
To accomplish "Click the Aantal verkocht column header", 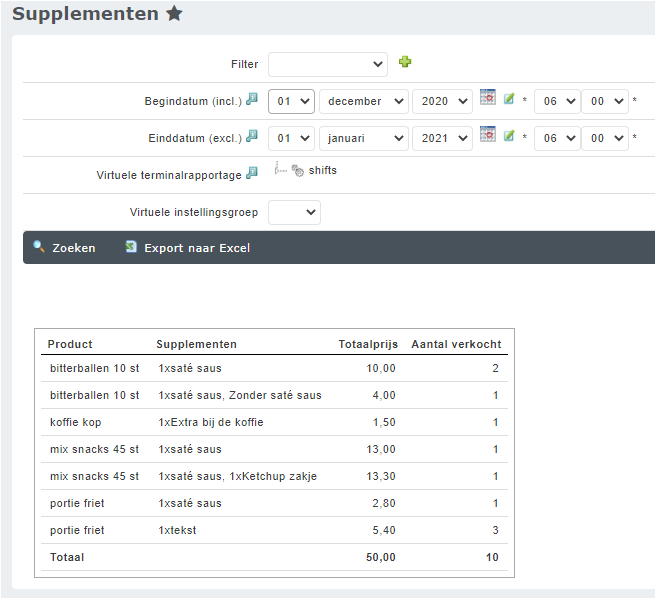I will pyautogui.click(x=456, y=344).
